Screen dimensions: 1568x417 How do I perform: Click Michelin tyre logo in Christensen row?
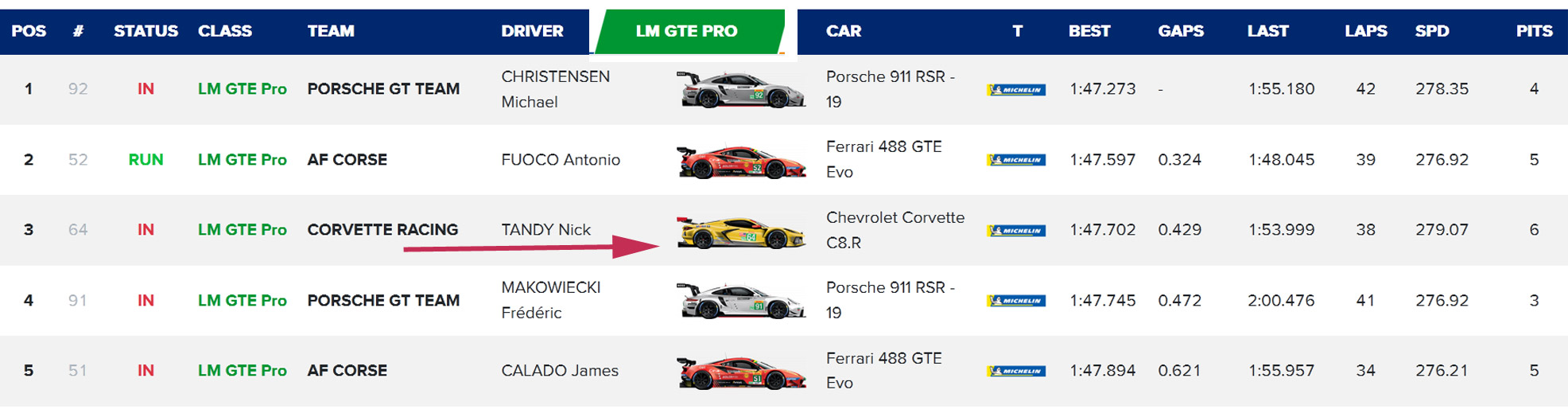(x=1016, y=90)
